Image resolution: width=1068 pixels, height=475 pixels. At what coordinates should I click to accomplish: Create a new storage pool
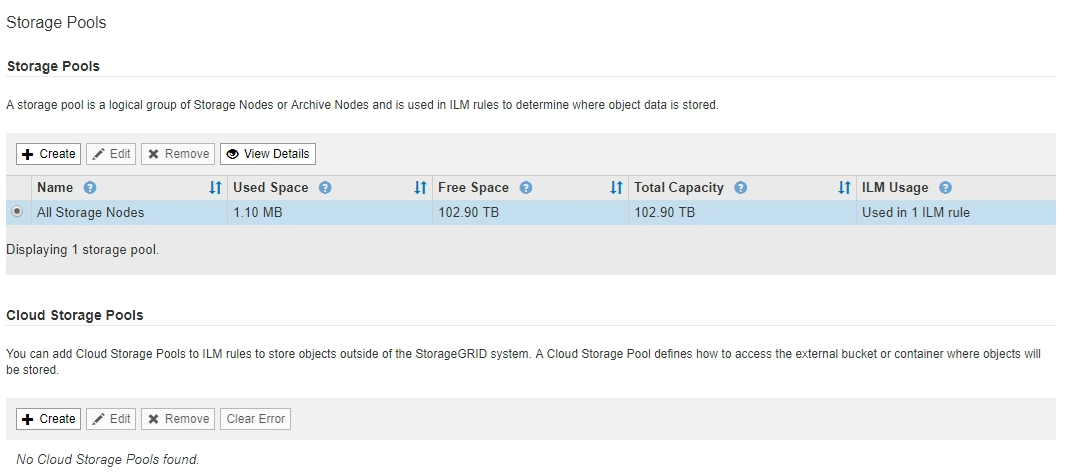[49, 154]
